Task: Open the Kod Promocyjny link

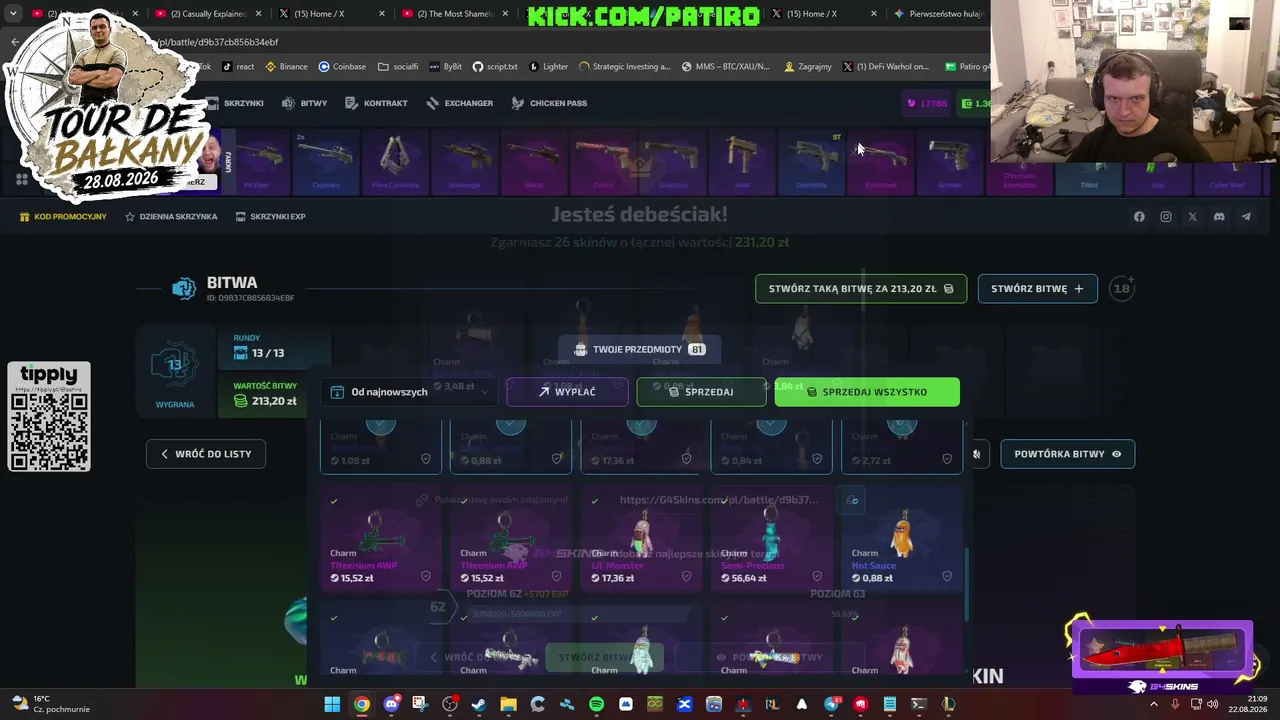Action: pos(63,217)
